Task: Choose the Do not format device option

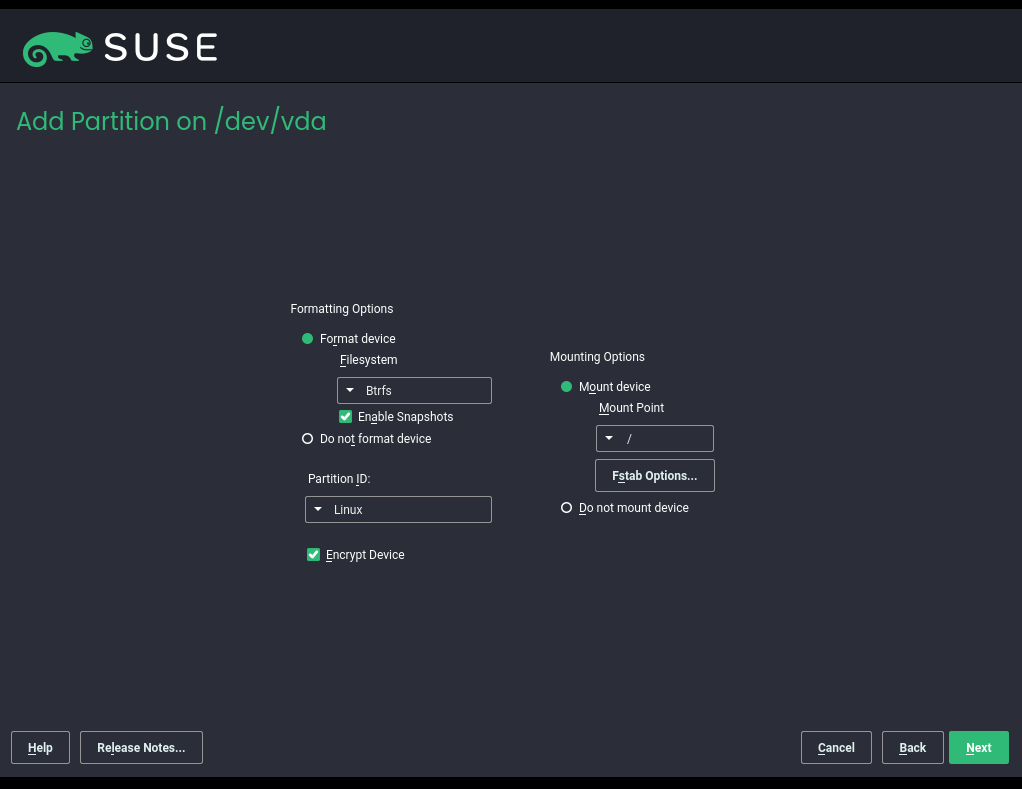Action: pyautogui.click(x=308, y=439)
